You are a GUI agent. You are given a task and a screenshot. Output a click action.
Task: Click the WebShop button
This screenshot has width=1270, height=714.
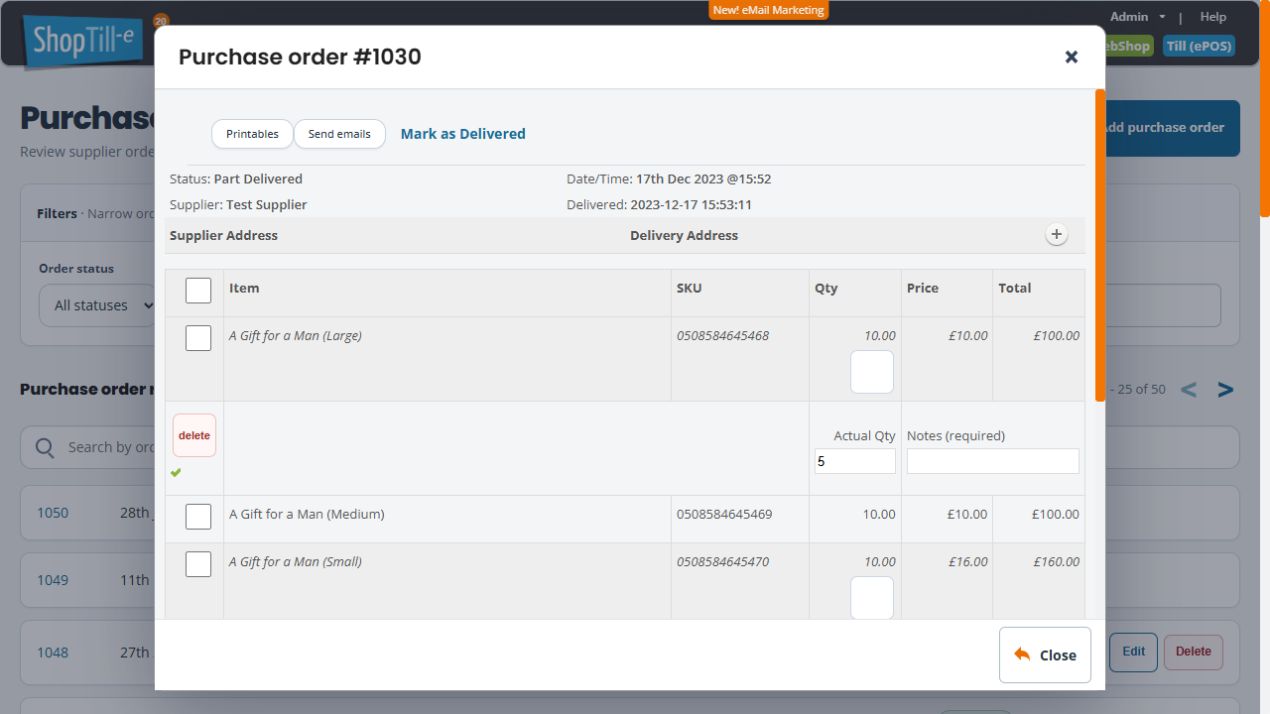pyautogui.click(x=1128, y=46)
